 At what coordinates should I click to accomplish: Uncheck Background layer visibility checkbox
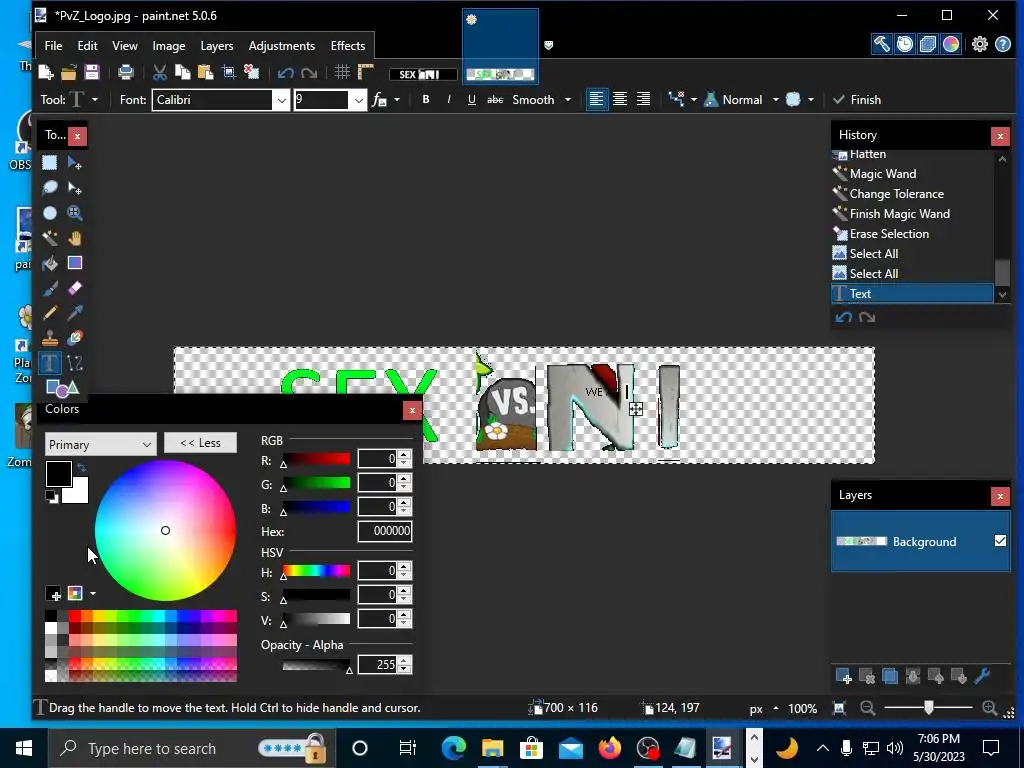click(x=1000, y=541)
